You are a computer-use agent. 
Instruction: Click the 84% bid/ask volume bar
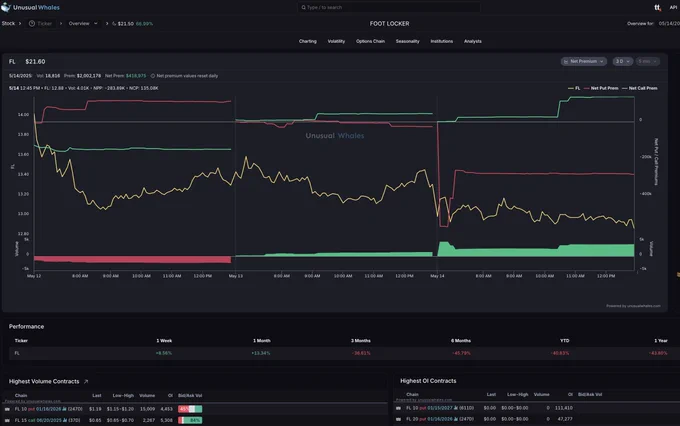tap(190, 420)
